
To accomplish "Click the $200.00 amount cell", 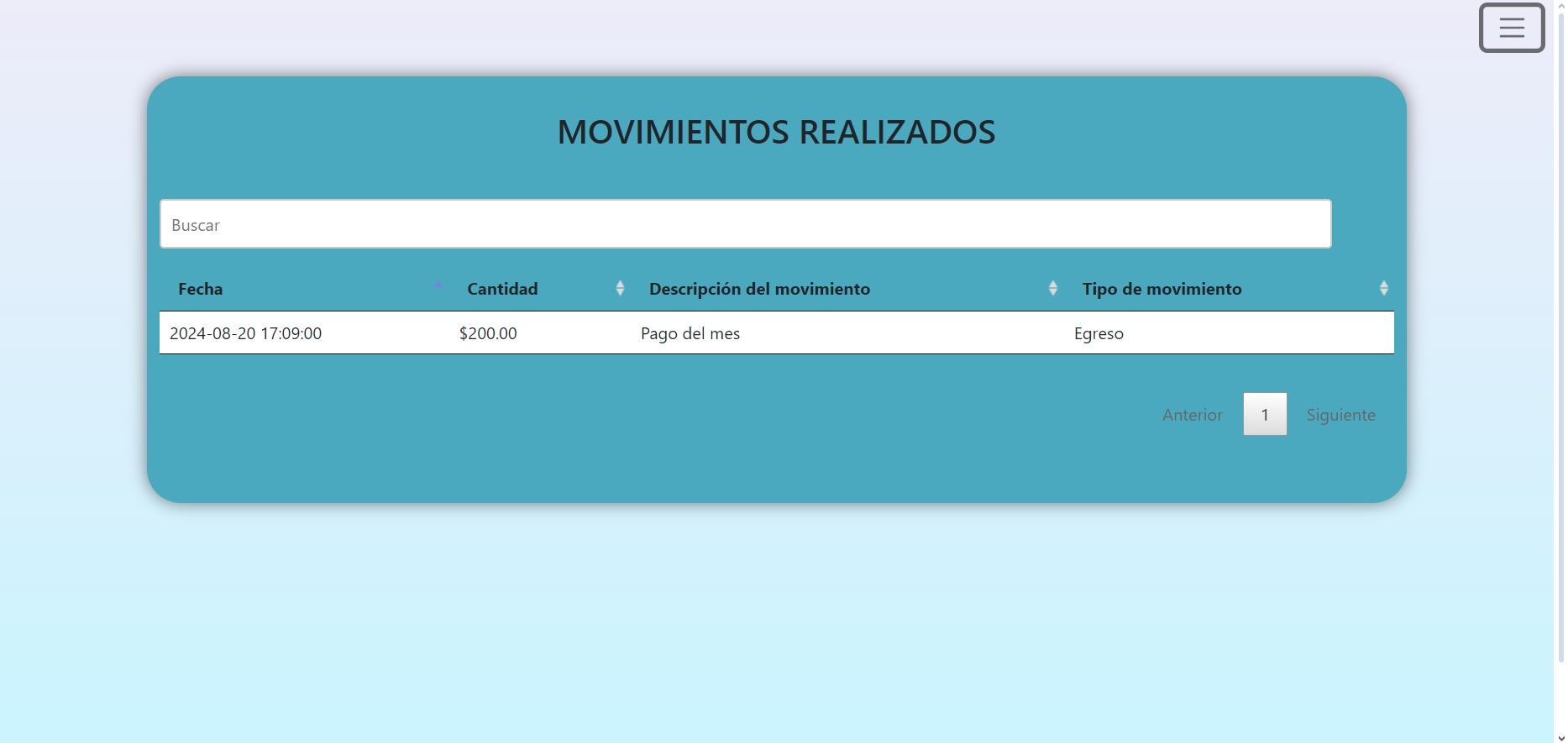I will coord(488,333).
